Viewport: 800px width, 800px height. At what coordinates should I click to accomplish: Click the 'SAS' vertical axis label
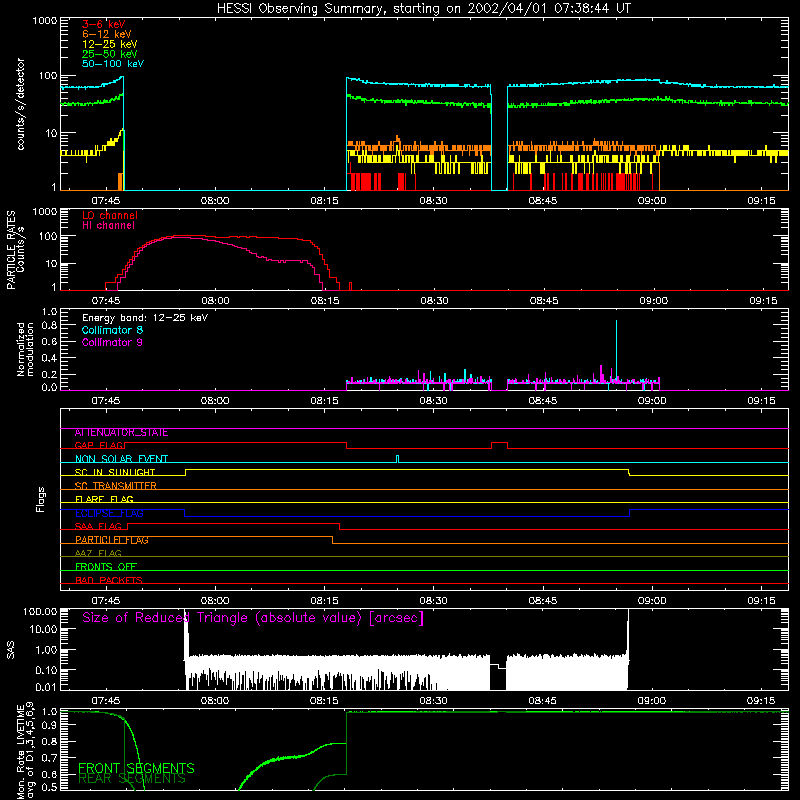(11, 650)
